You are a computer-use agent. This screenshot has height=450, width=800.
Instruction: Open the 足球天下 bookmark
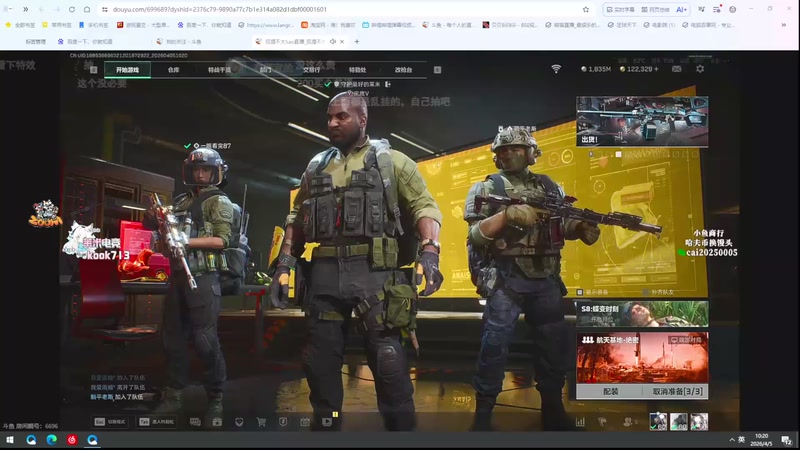pyautogui.click(x=621, y=24)
